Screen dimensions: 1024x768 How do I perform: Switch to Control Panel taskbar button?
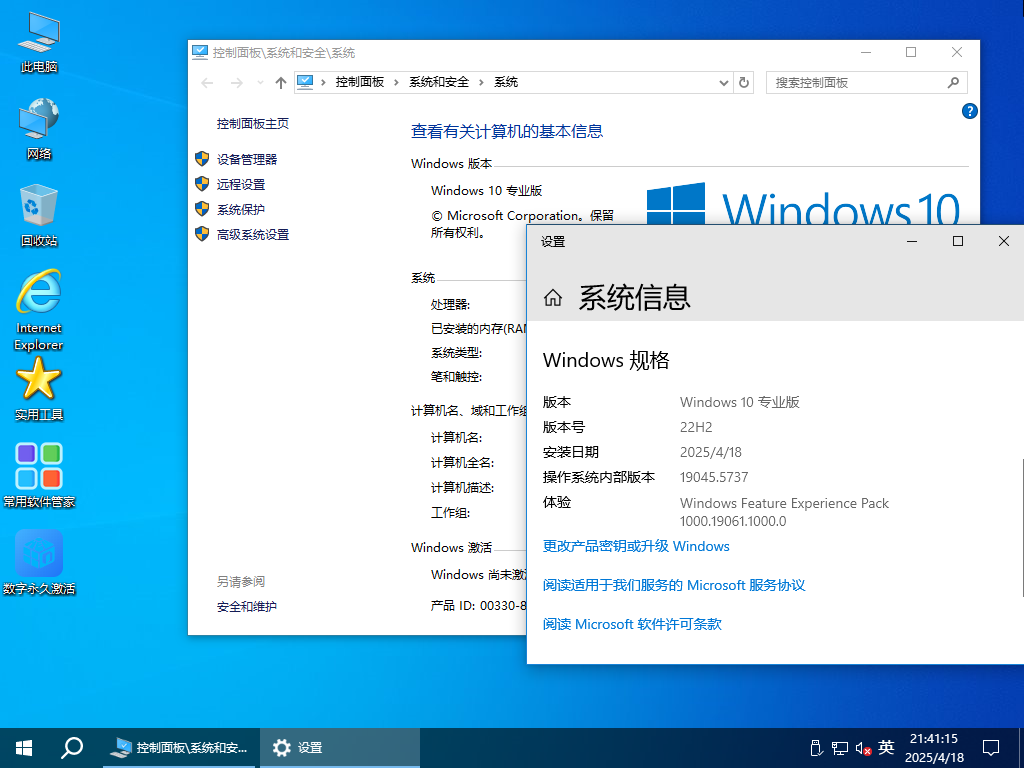(181, 748)
